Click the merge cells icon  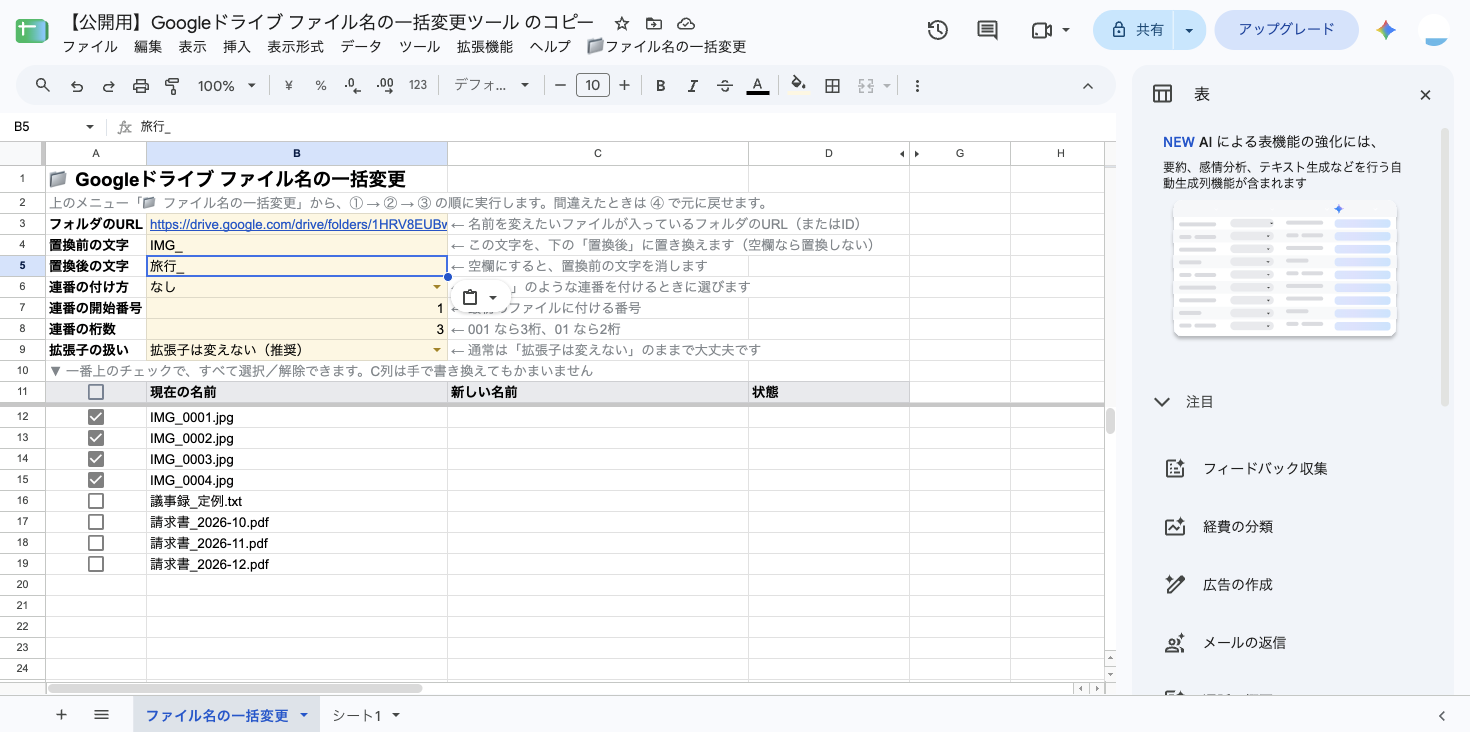pyautogui.click(x=866, y=86)
